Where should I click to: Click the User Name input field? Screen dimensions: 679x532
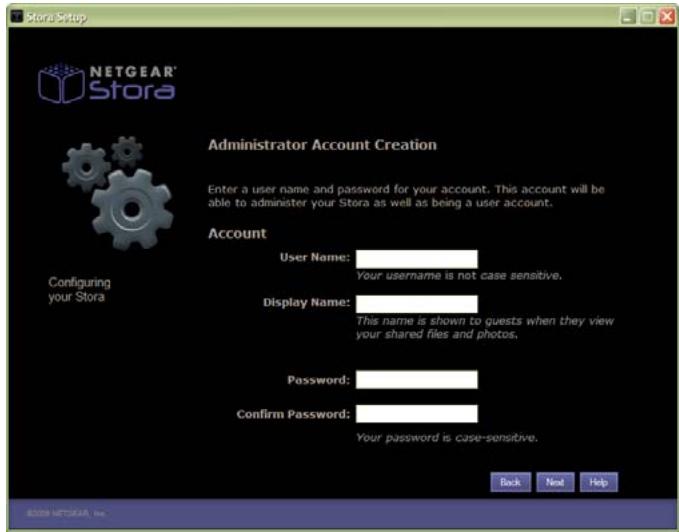click(x=417, y=259)
